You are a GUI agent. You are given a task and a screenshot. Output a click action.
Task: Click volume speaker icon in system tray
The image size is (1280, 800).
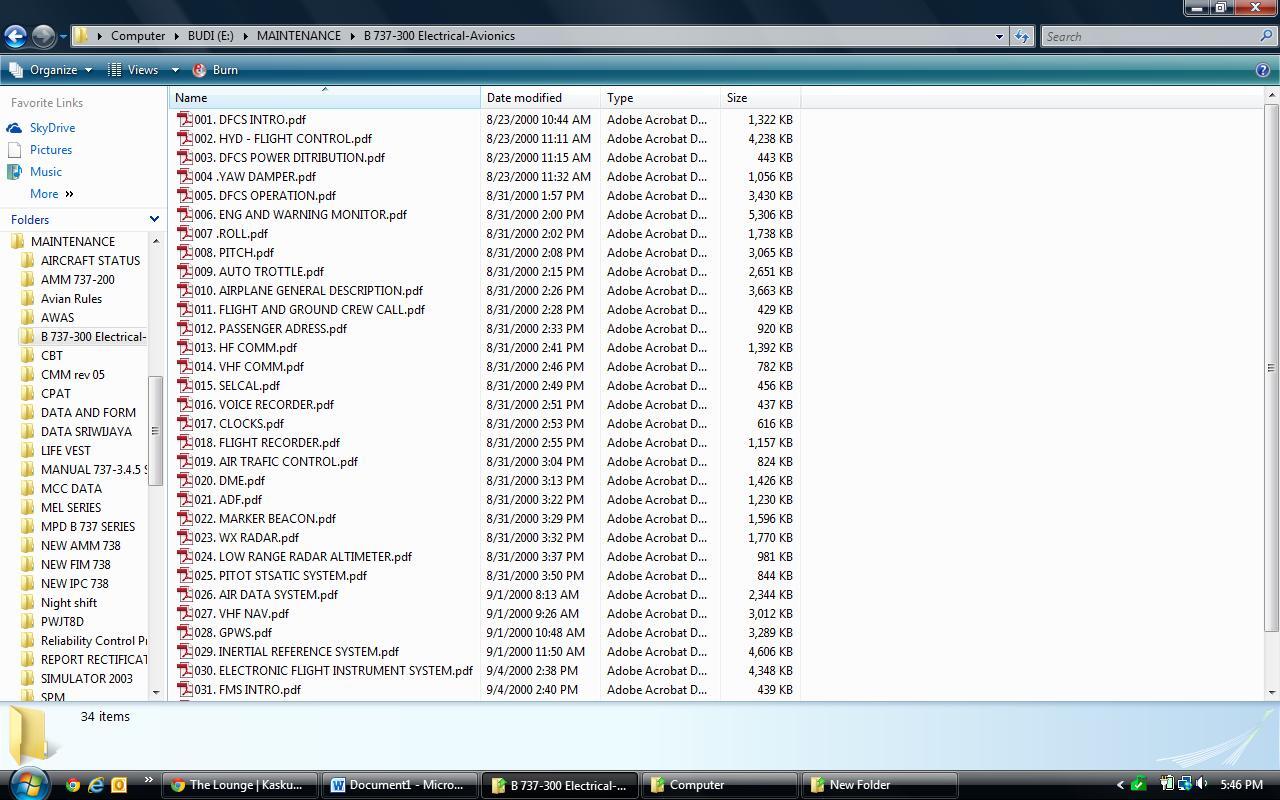[x=1202, y=785]
